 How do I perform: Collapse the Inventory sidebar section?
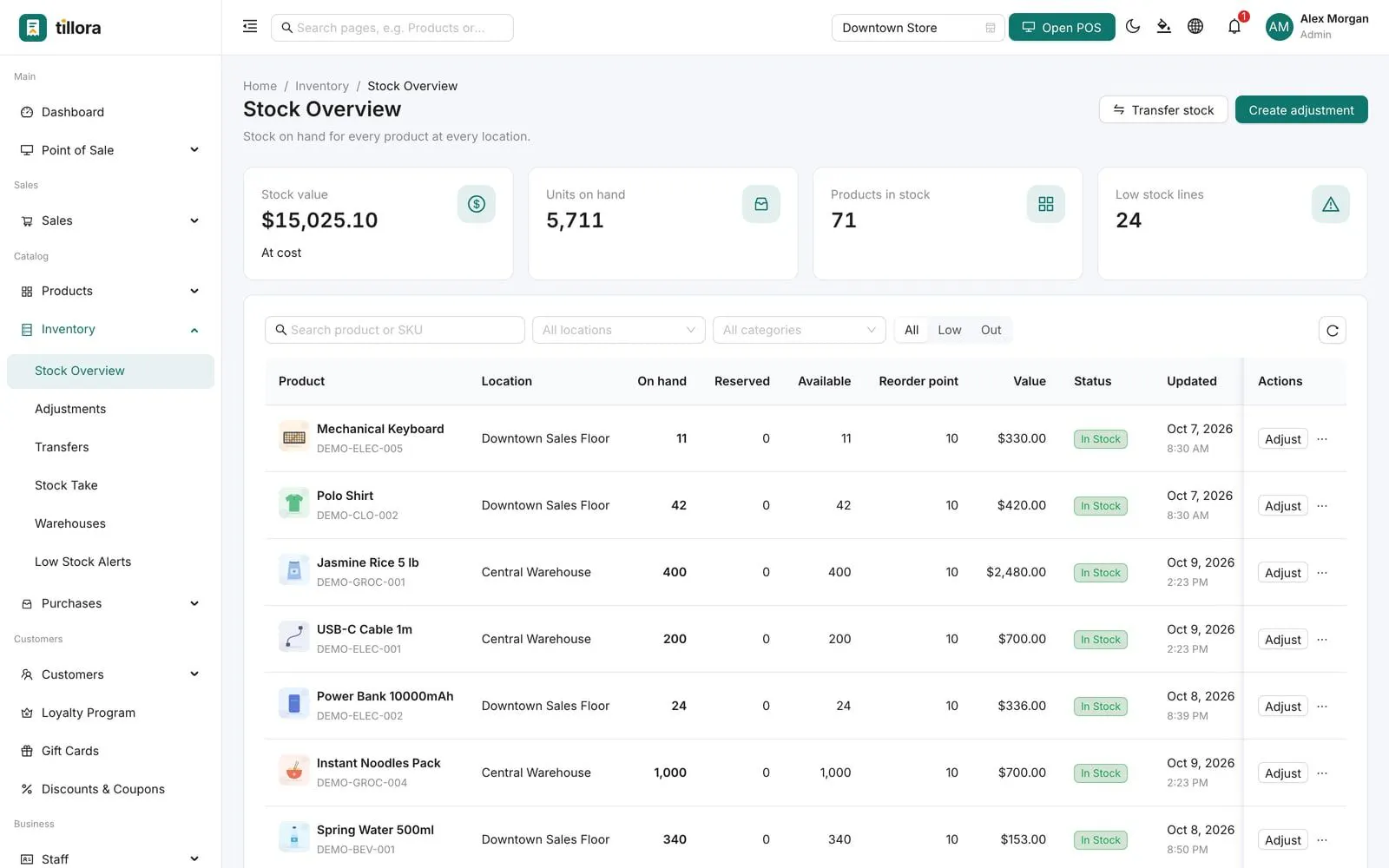click(x=110, y=330)
